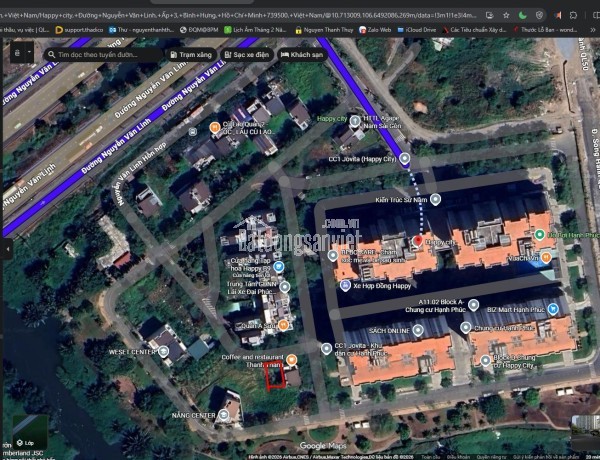Click the NĂNG CENTER school marker

point(223,415)
